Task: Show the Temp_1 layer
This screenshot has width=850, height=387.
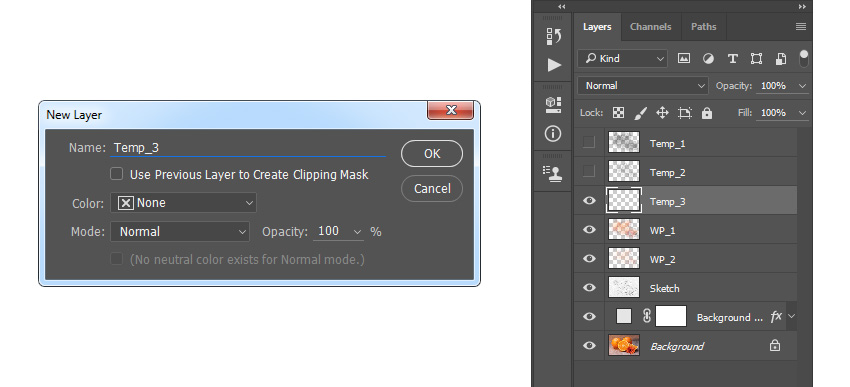Action: coord(589,143)
